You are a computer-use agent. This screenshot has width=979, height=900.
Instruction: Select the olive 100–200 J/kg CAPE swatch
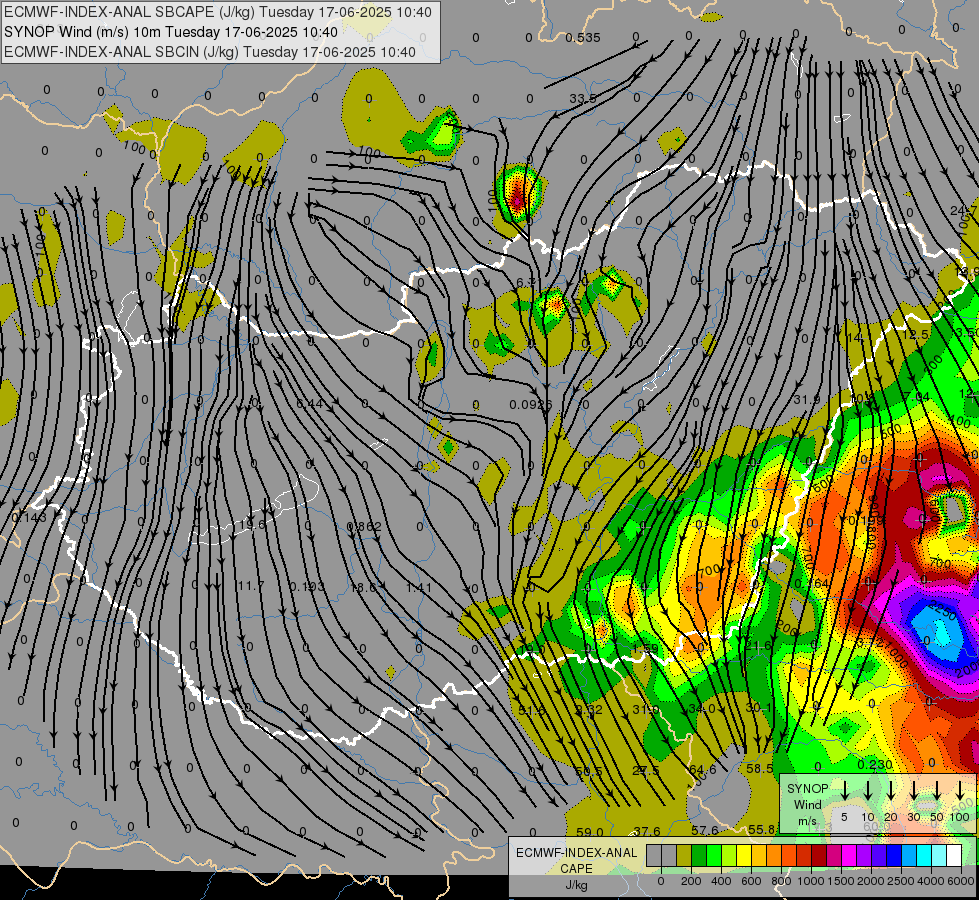[684, 855]
